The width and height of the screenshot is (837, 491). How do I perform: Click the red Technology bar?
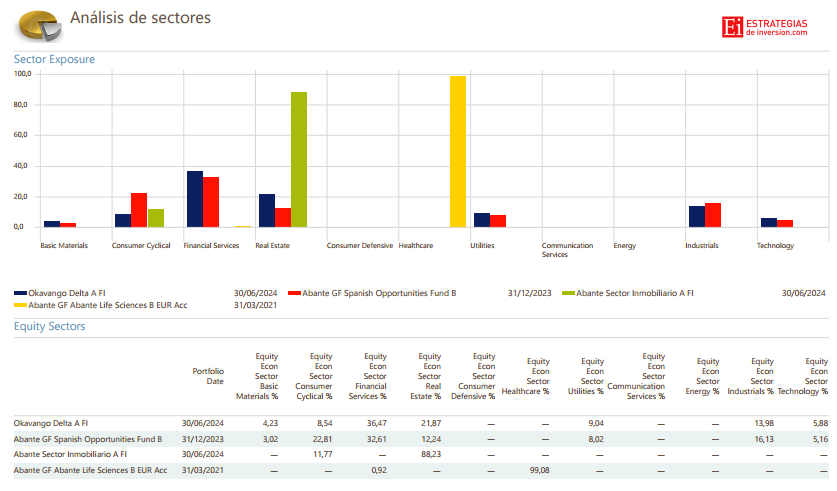coord(785,224)
